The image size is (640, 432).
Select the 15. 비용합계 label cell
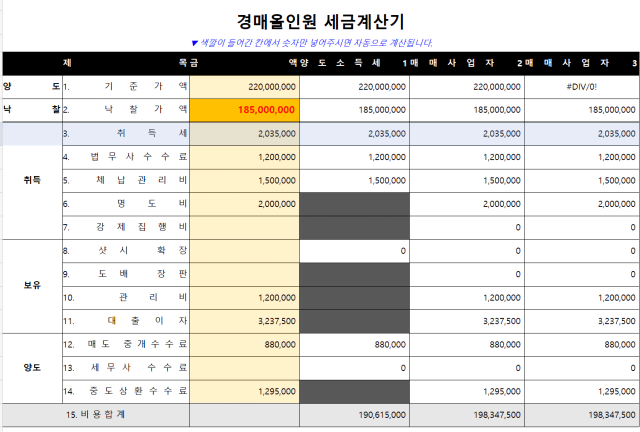click(x=96, y=415)
